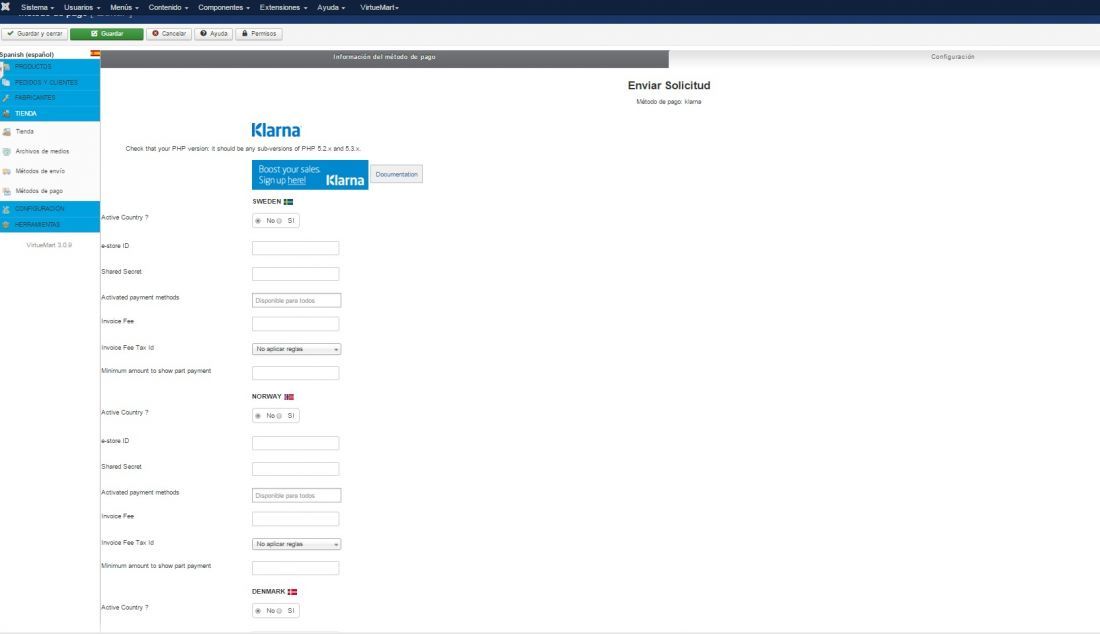The image size is (1100, 634).
Task: Click the Klarna logo above PHP notice
Action: [276, 130]
